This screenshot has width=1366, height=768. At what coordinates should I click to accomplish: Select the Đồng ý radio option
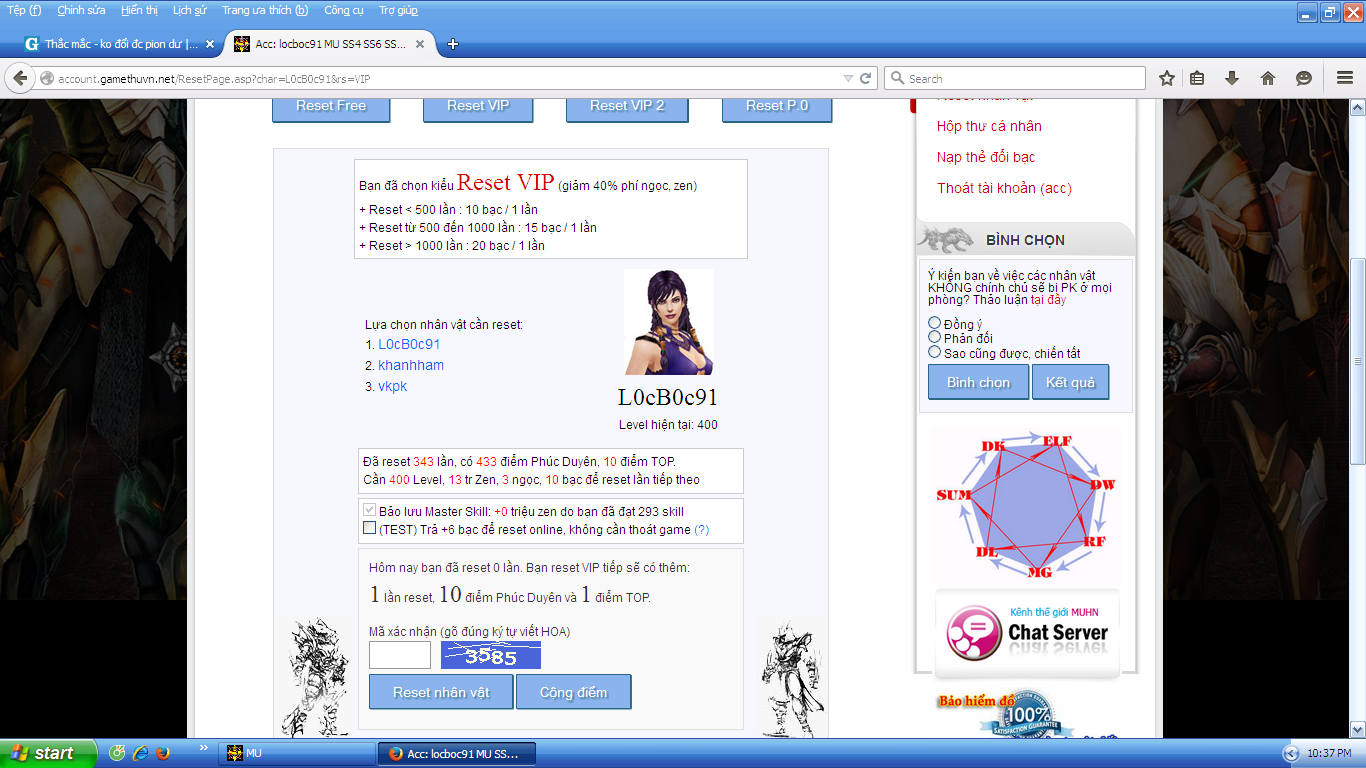(935, 323)
